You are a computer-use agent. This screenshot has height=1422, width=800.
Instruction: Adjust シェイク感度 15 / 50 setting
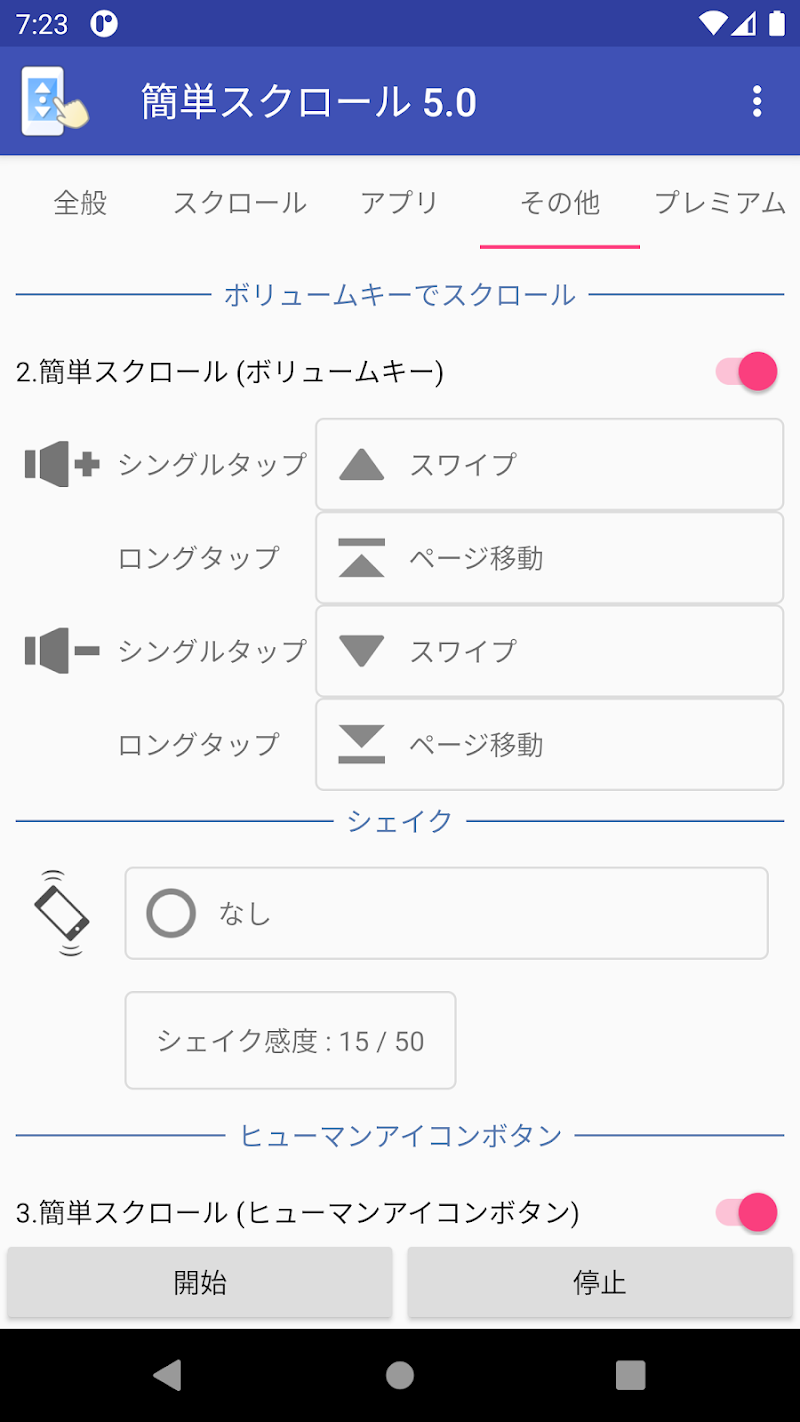pyautogui.click(x=290, y=1041)
